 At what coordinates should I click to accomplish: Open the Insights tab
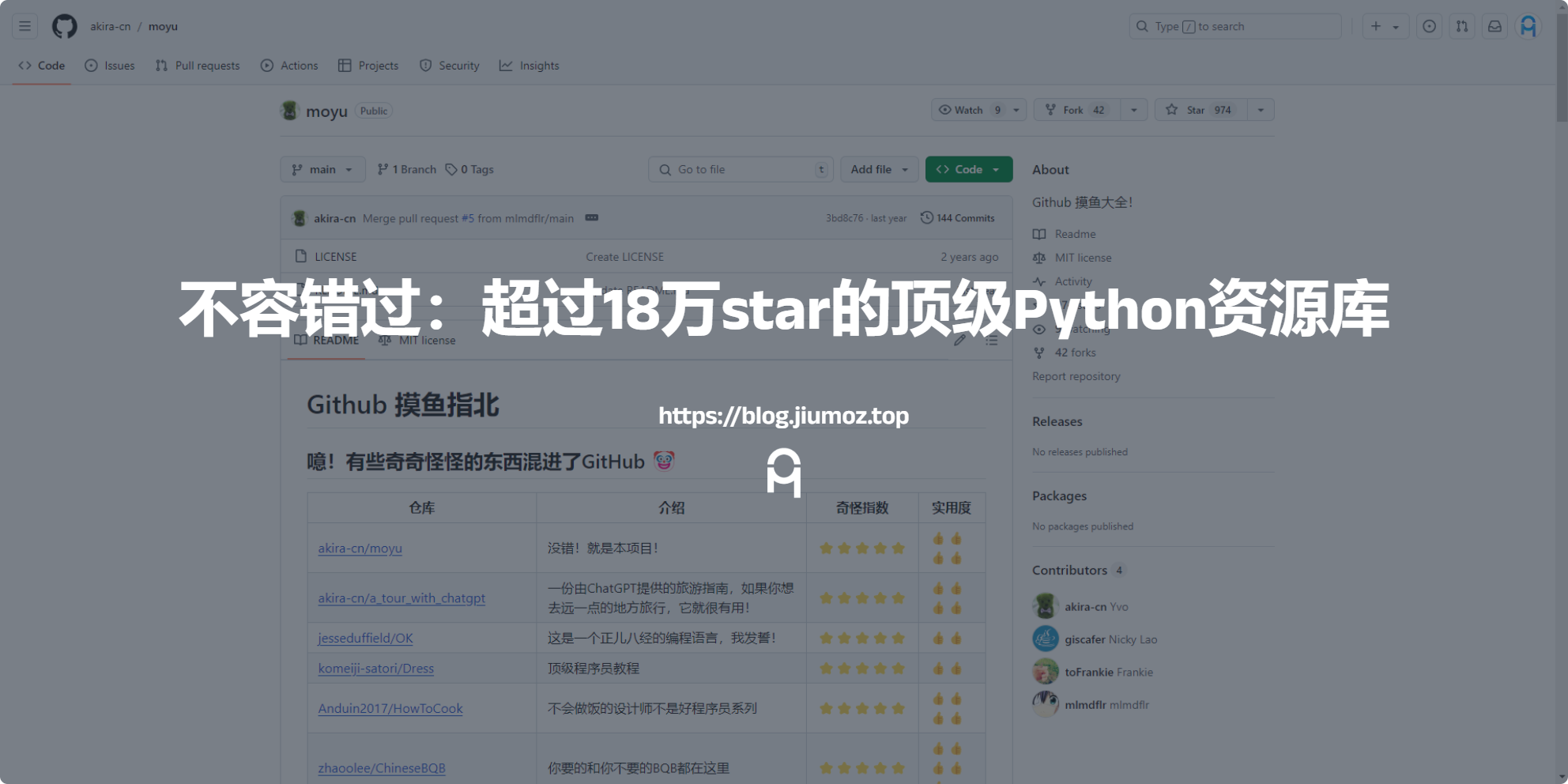(530, 66)
